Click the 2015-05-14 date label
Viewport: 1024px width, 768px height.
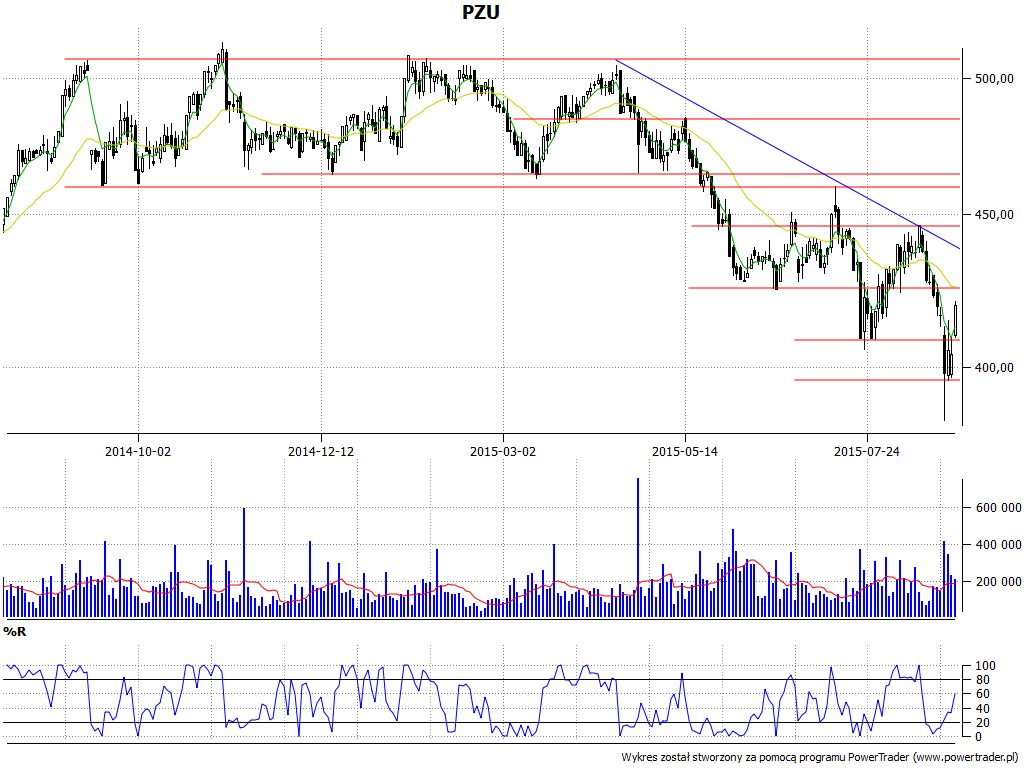pyautogui.click(x=685, y=451)
